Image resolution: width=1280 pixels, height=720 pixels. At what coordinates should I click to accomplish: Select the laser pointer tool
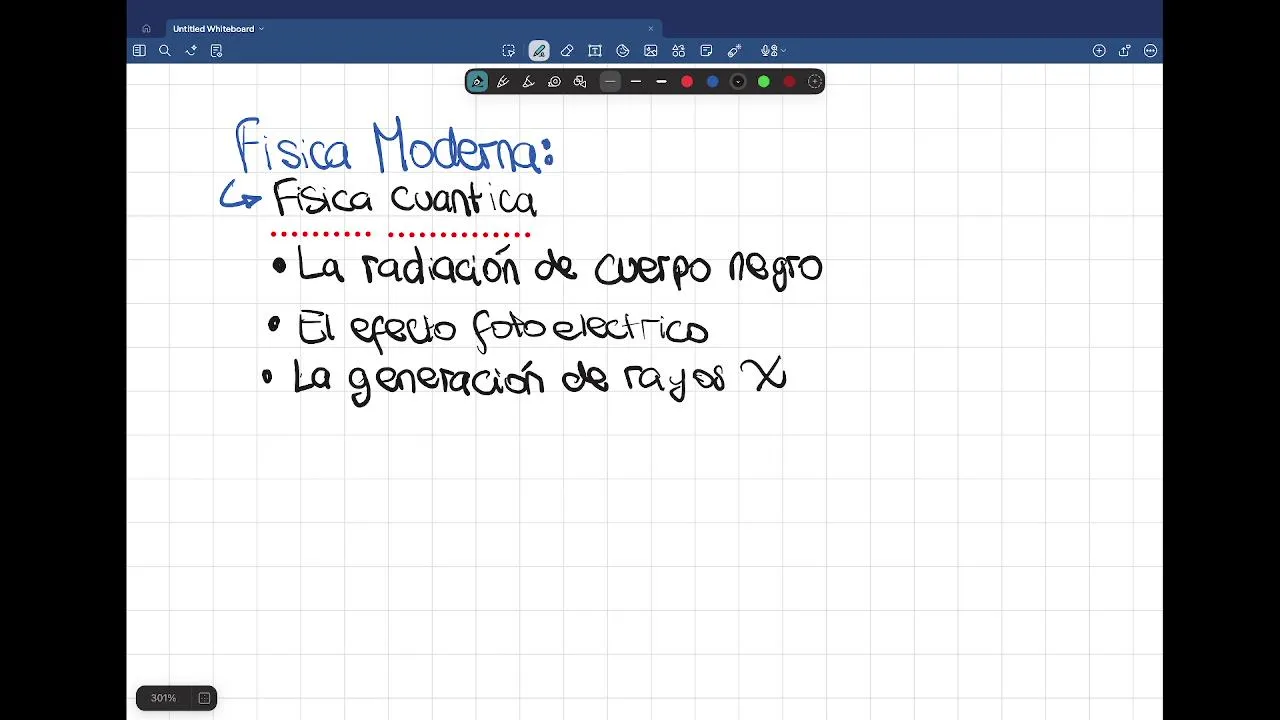tap(734, 51)
